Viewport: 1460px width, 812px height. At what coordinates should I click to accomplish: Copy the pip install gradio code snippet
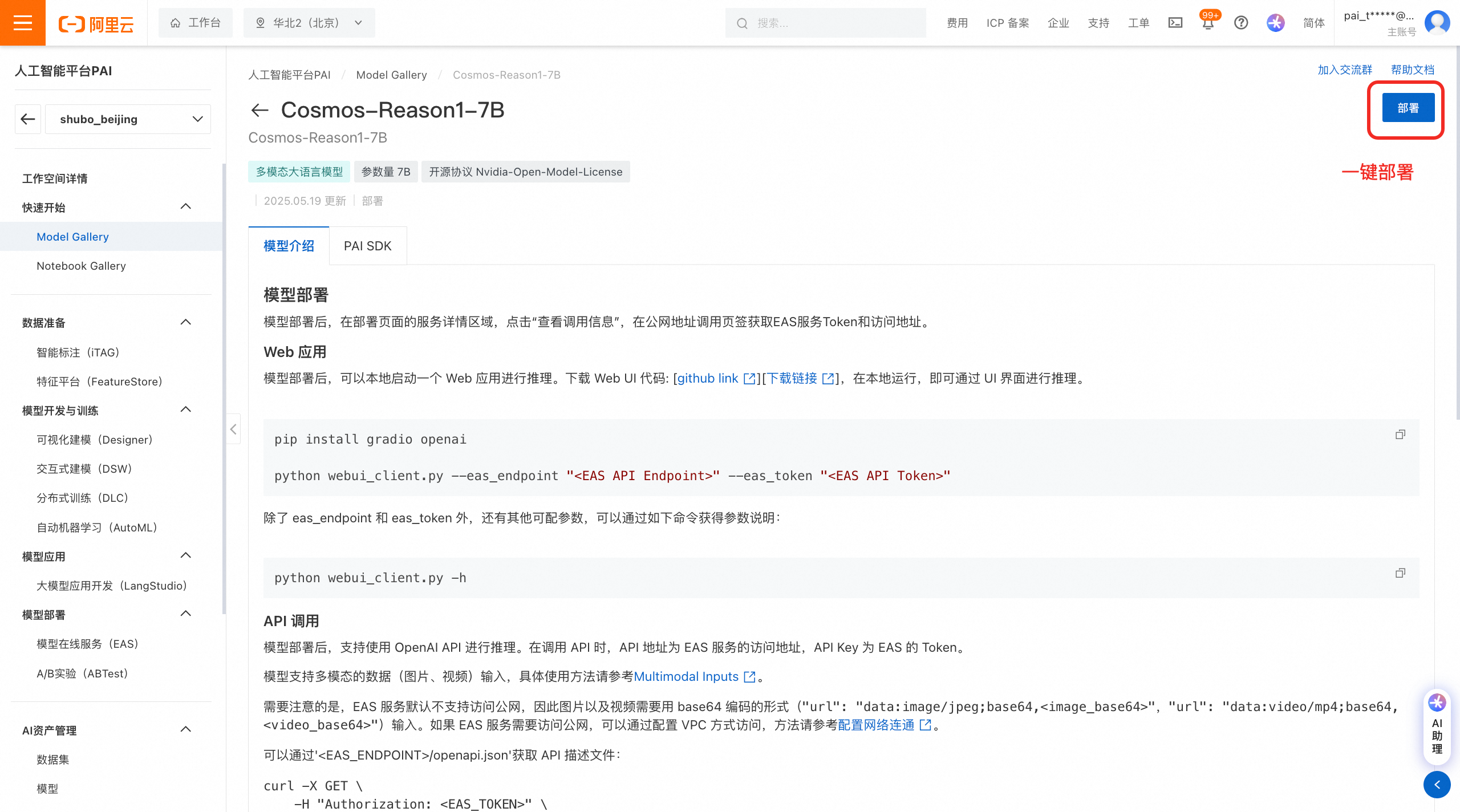click(x=1401, y=435)
